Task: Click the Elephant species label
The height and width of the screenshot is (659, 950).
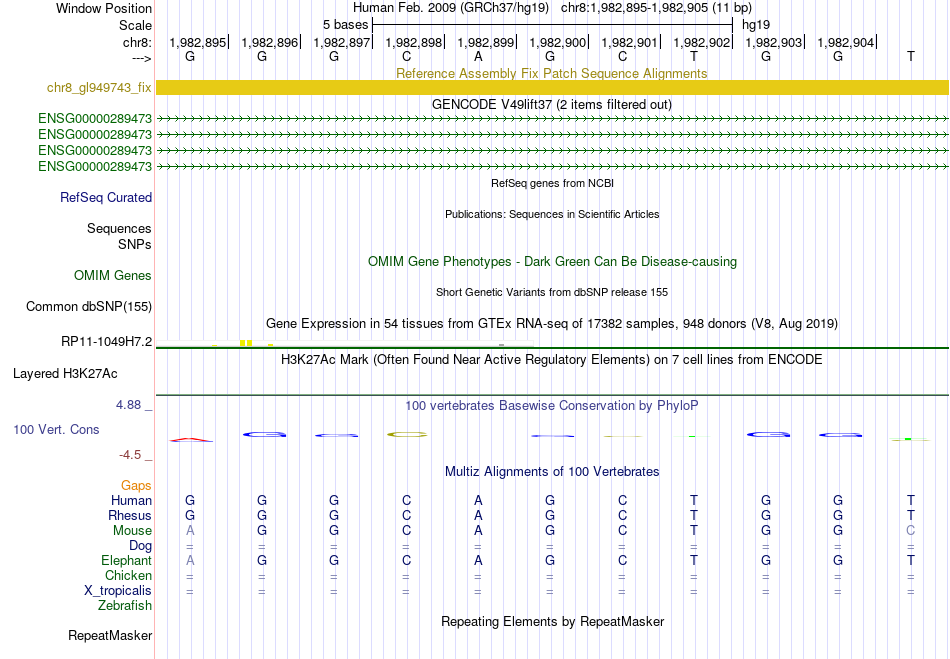Action: pyautogui.click(x=126, y=560)
